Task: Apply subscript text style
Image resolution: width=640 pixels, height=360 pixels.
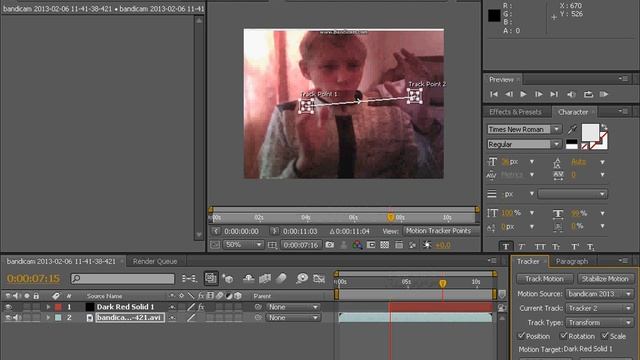Action: click(x=591, y=247)
